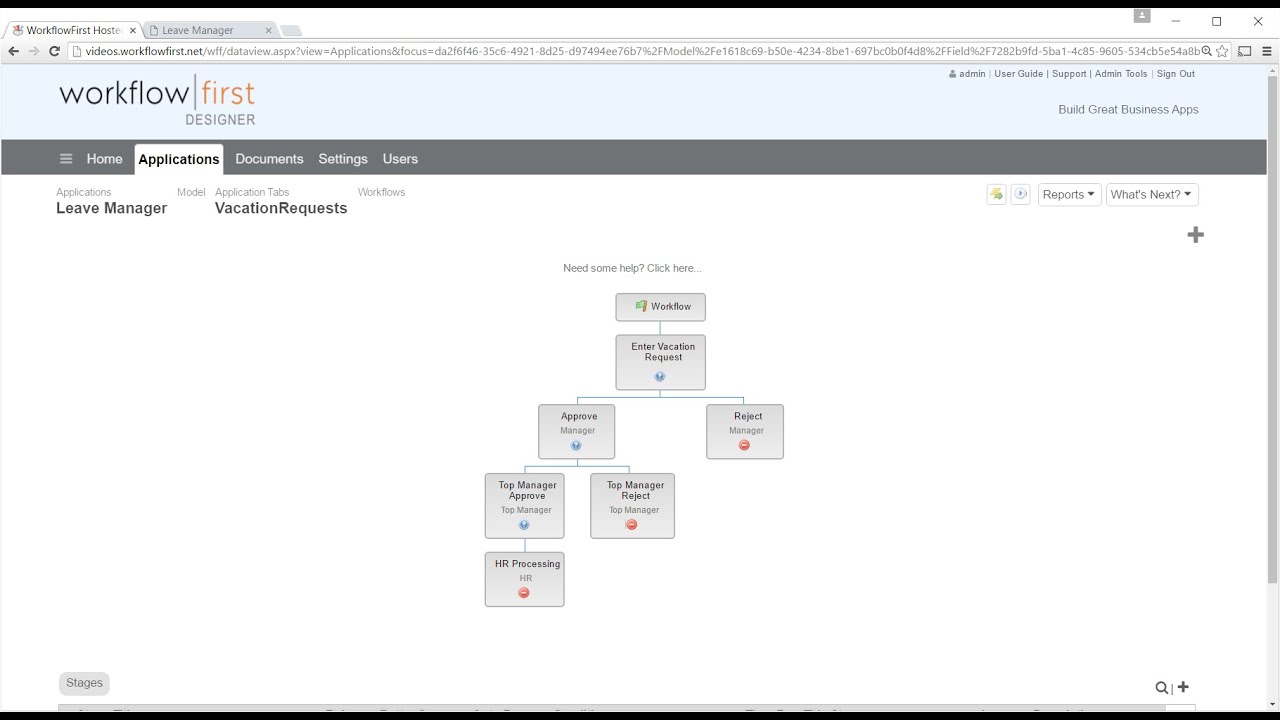1280x720 pixels.
Task: Select the Top Manager Approve node
Action: [525, 506]
